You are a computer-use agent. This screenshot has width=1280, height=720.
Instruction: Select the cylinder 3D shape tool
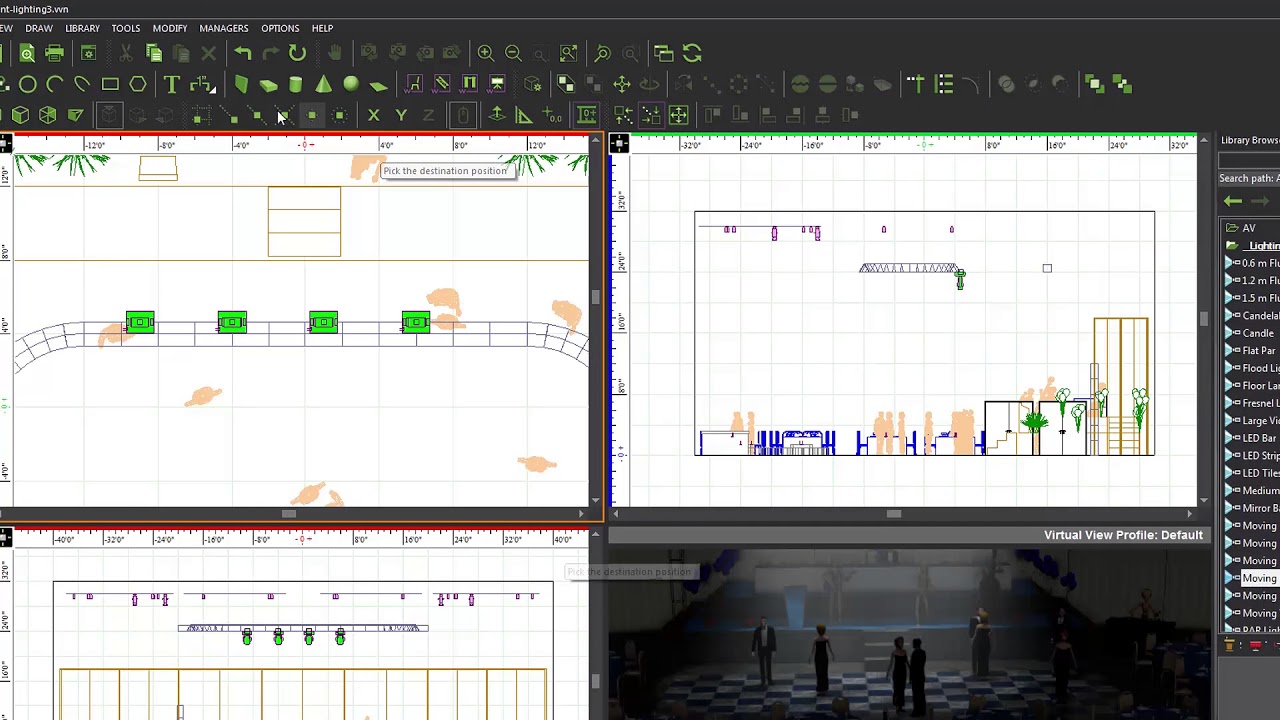click(x=296, y=84)
